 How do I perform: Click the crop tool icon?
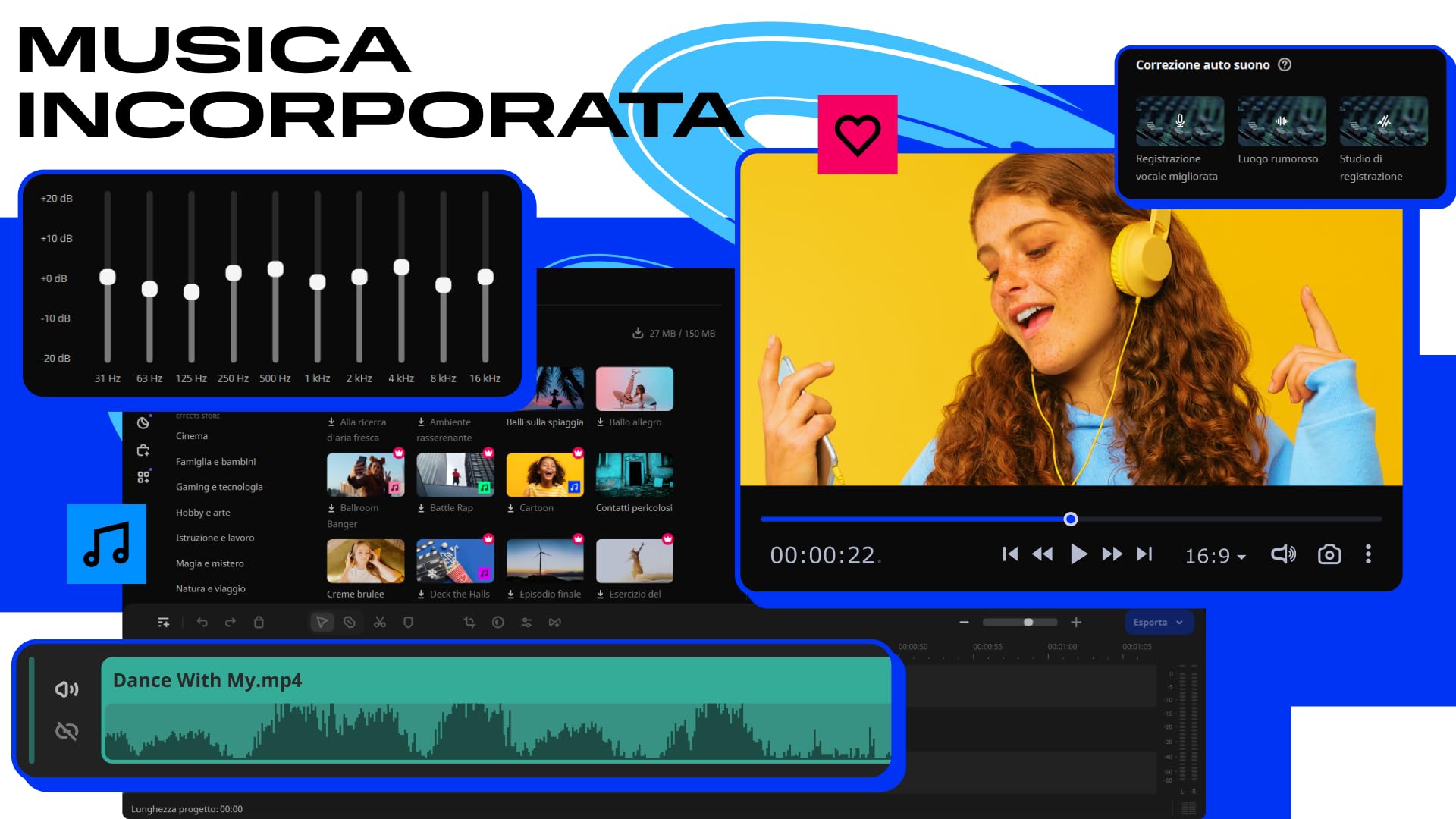469,623
